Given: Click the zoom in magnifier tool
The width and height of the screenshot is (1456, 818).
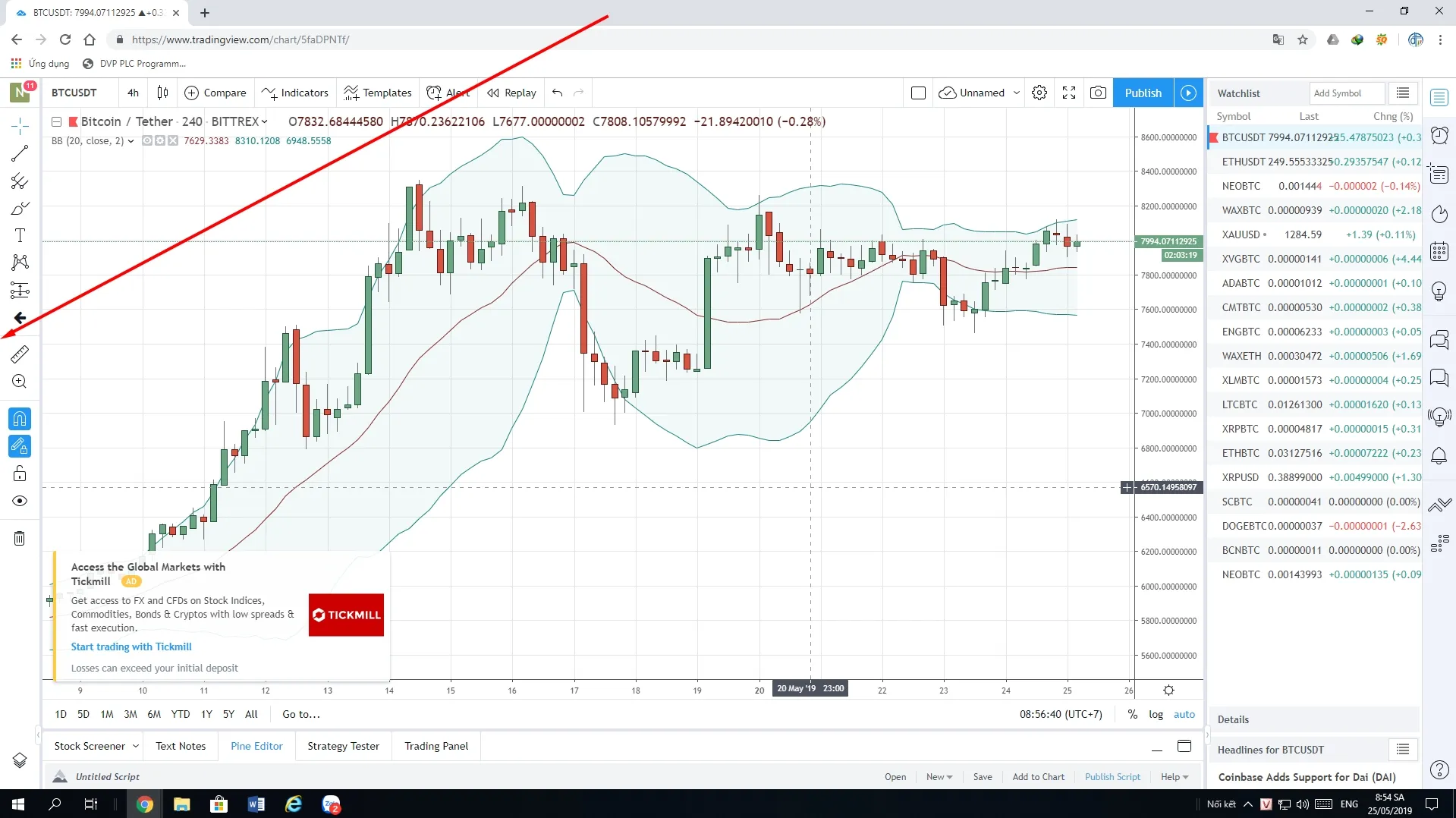Looking at the screenshot, I should pyautogui.click(x=20, y=382).
